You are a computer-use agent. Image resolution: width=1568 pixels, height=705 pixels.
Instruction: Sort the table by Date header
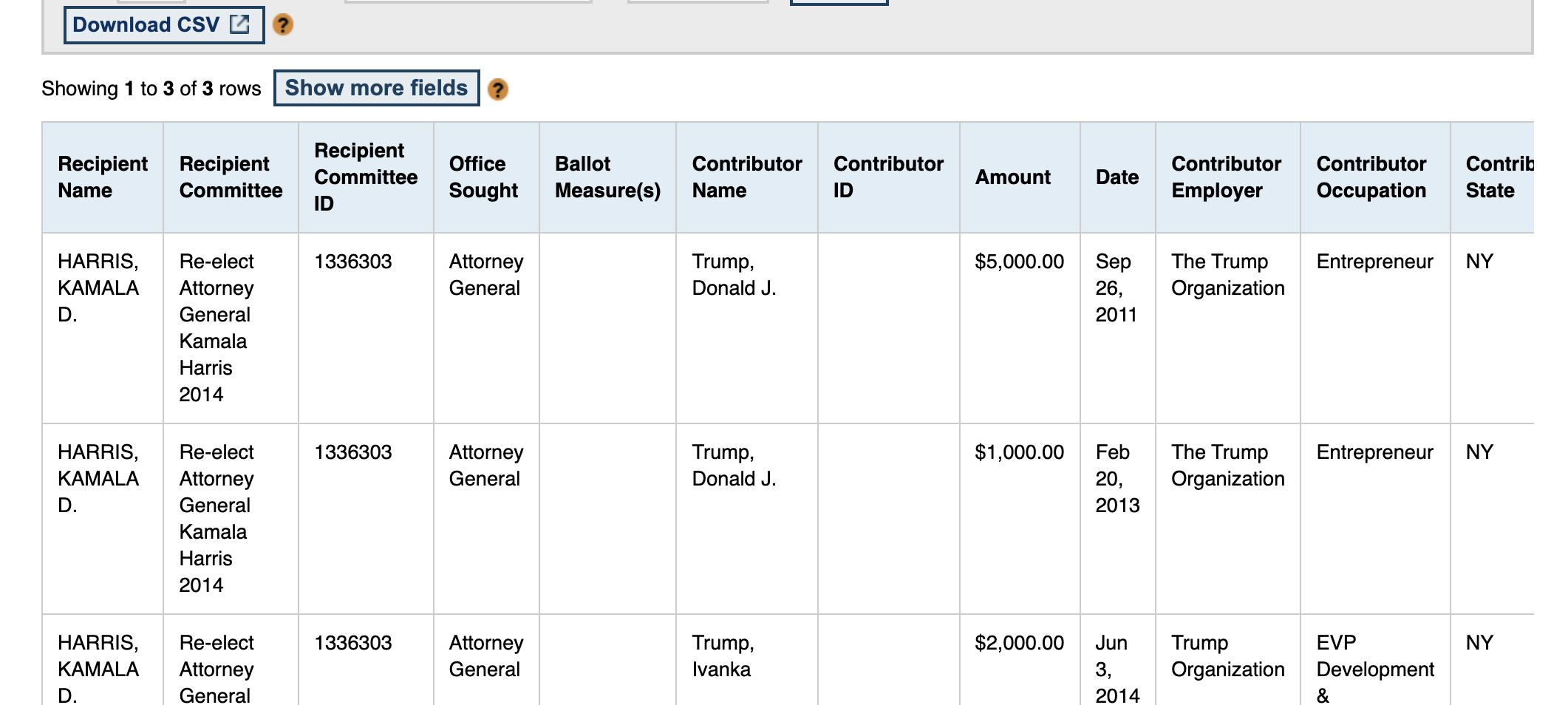(x=1117, y=177)
